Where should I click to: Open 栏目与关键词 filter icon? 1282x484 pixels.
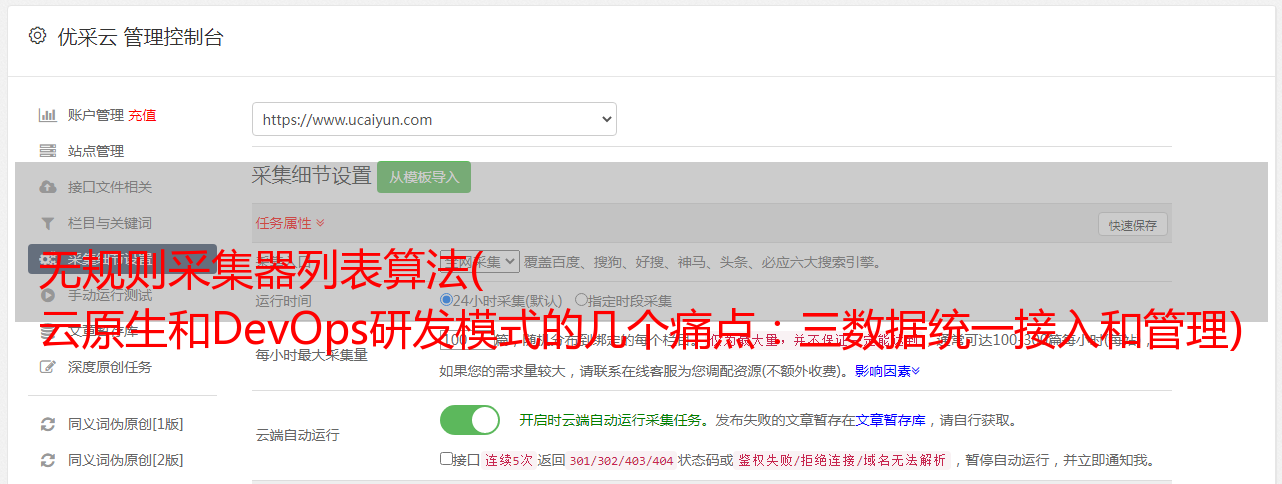click(x=47, y=223)
